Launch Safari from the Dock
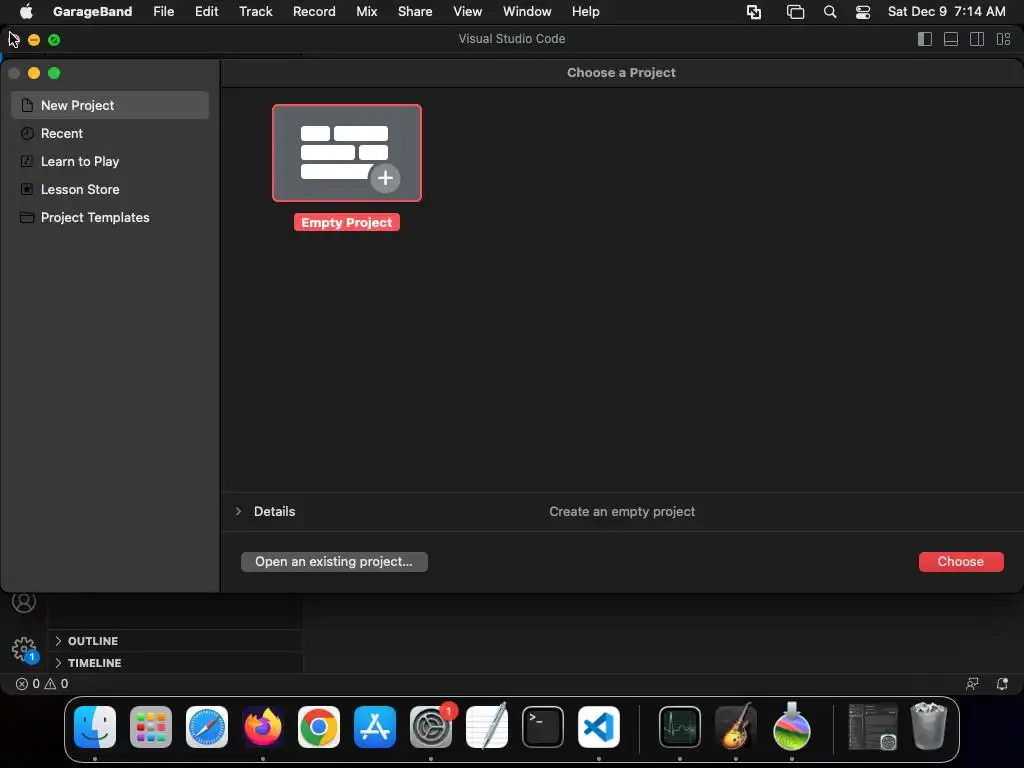This screenshot has width=1024, height=768. [x=207, y=728]
